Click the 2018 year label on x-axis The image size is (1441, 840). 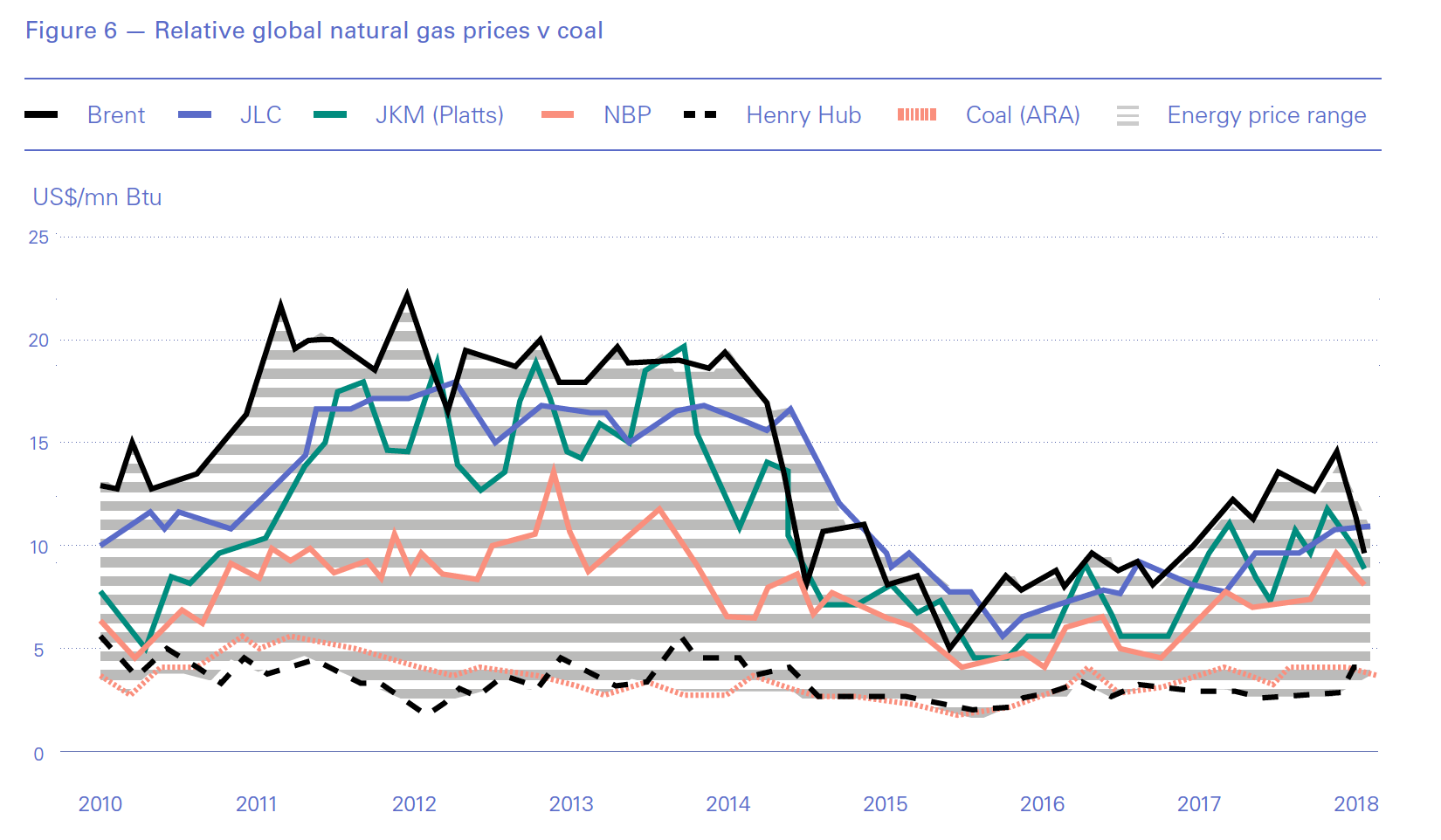[x=1355, y=804]
